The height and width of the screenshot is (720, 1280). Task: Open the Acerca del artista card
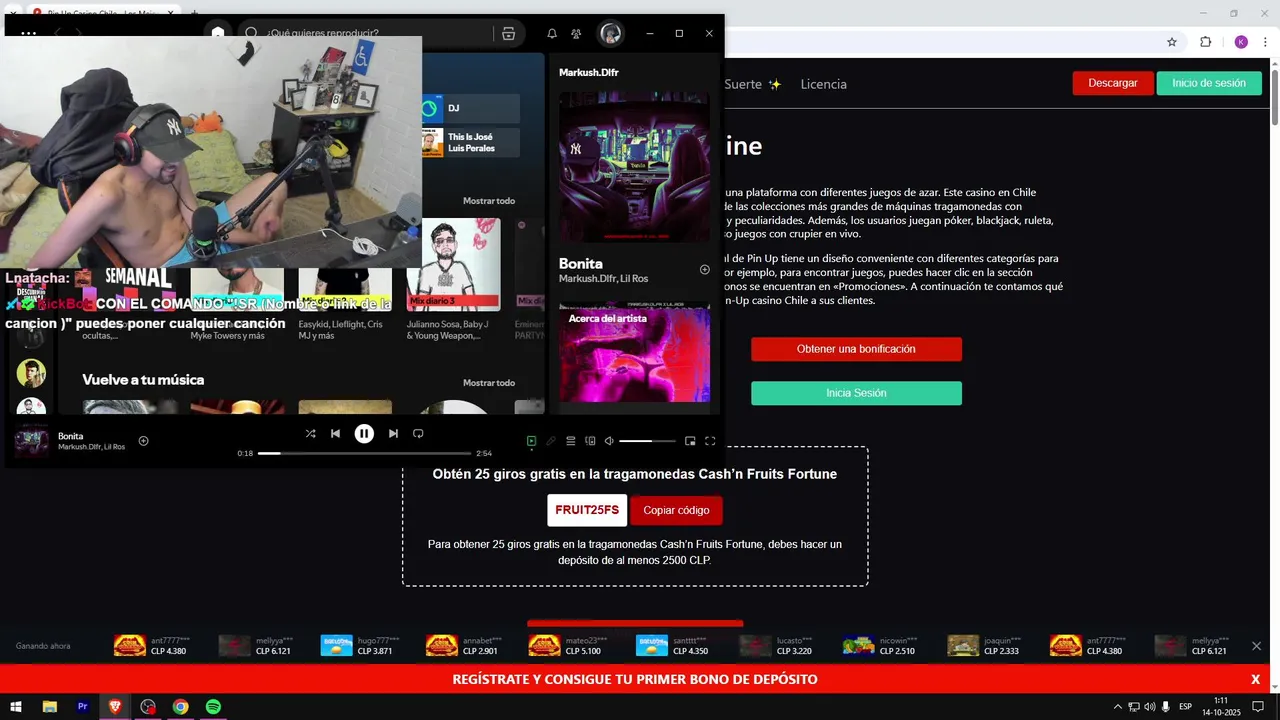point(634,355)
